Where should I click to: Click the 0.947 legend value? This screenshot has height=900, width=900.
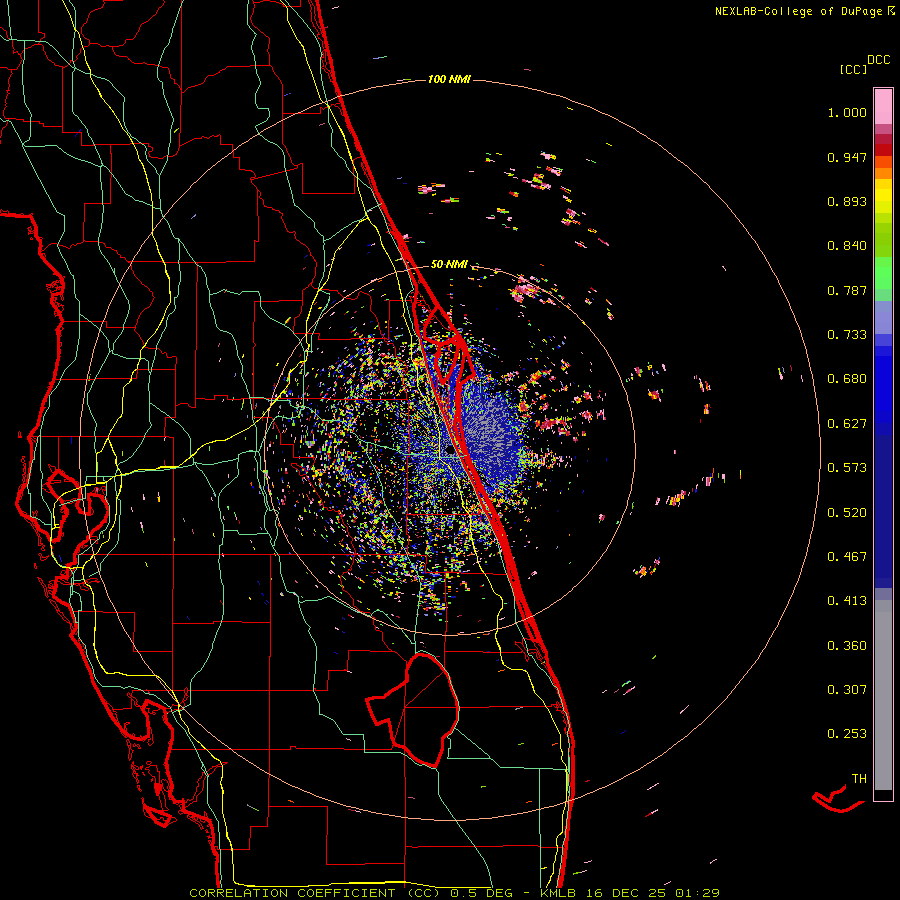point(847,157)
